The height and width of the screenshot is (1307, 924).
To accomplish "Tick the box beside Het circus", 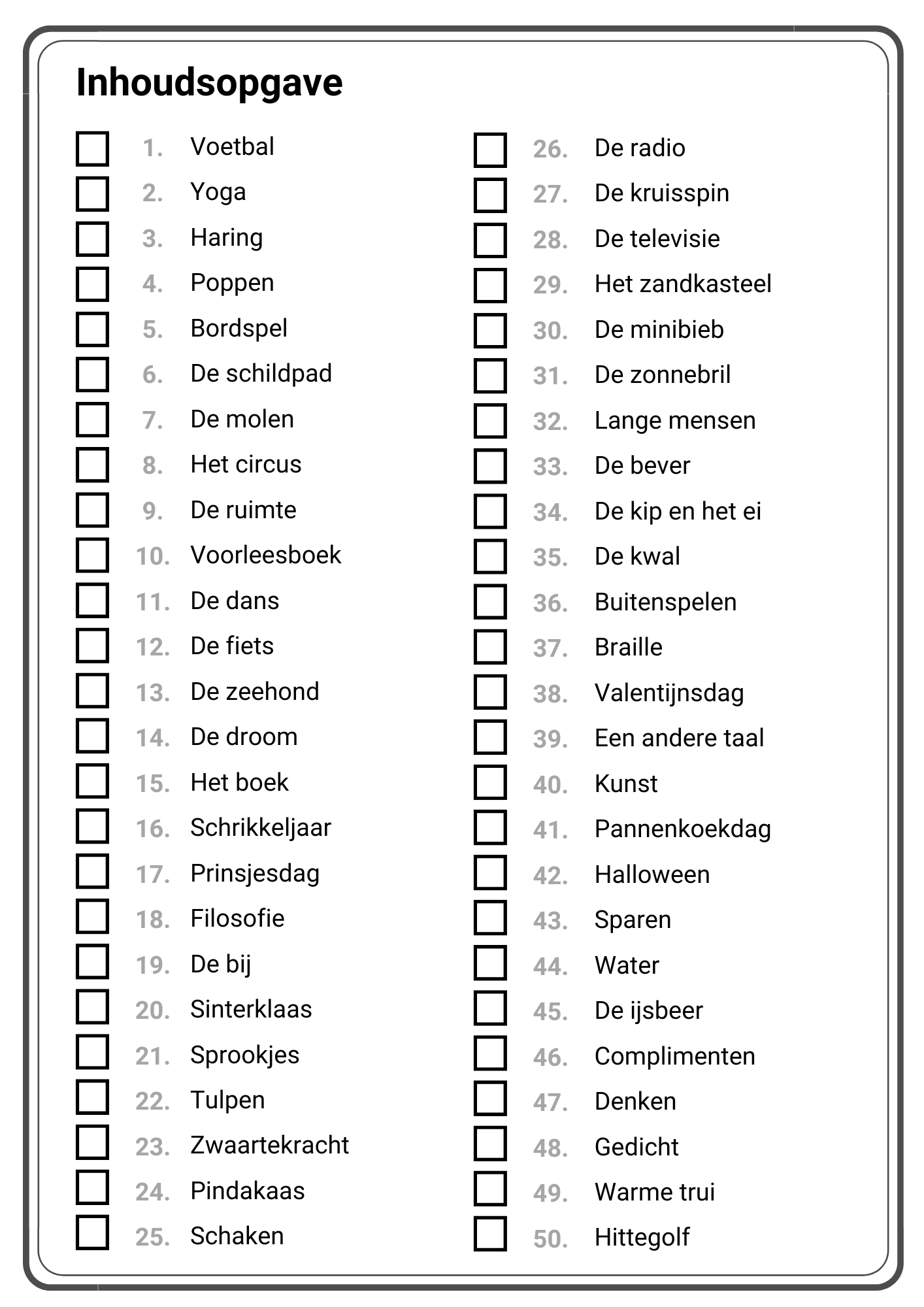I will tap(92, 465).
